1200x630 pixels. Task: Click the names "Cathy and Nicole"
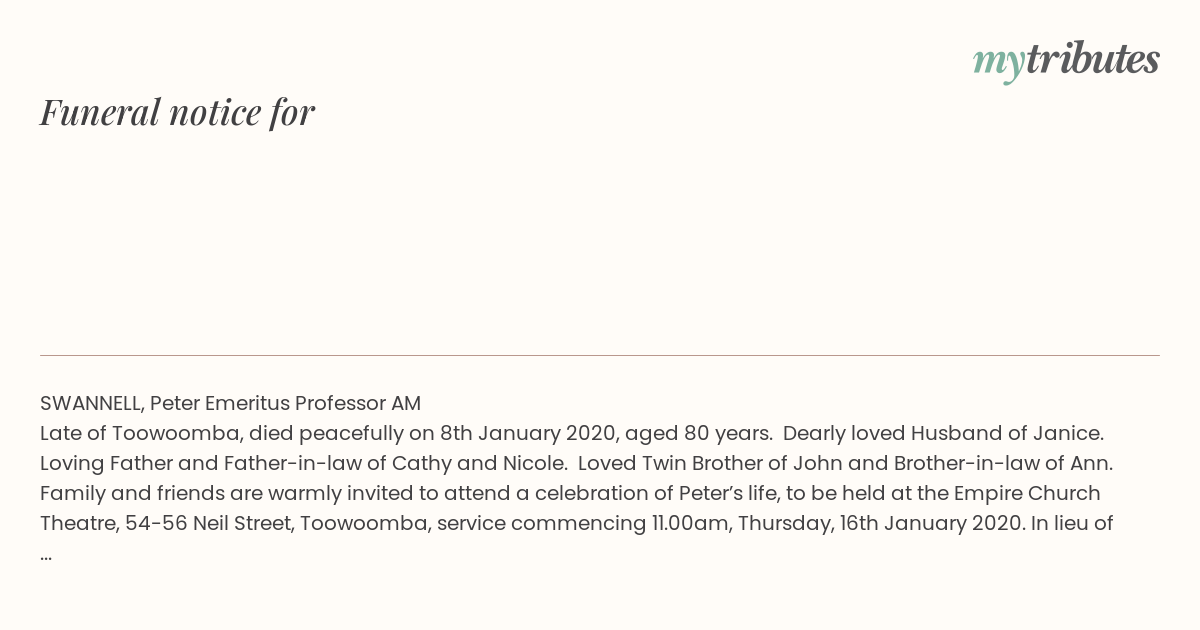click(x=478, y=463)
